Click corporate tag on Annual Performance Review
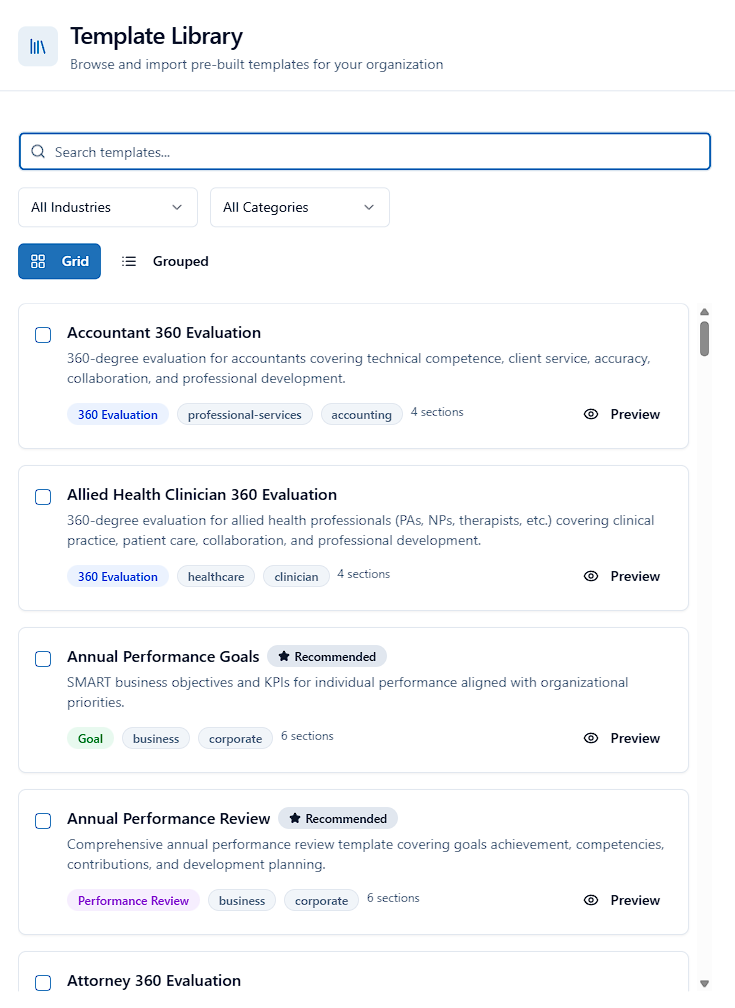 coord(322,901)
